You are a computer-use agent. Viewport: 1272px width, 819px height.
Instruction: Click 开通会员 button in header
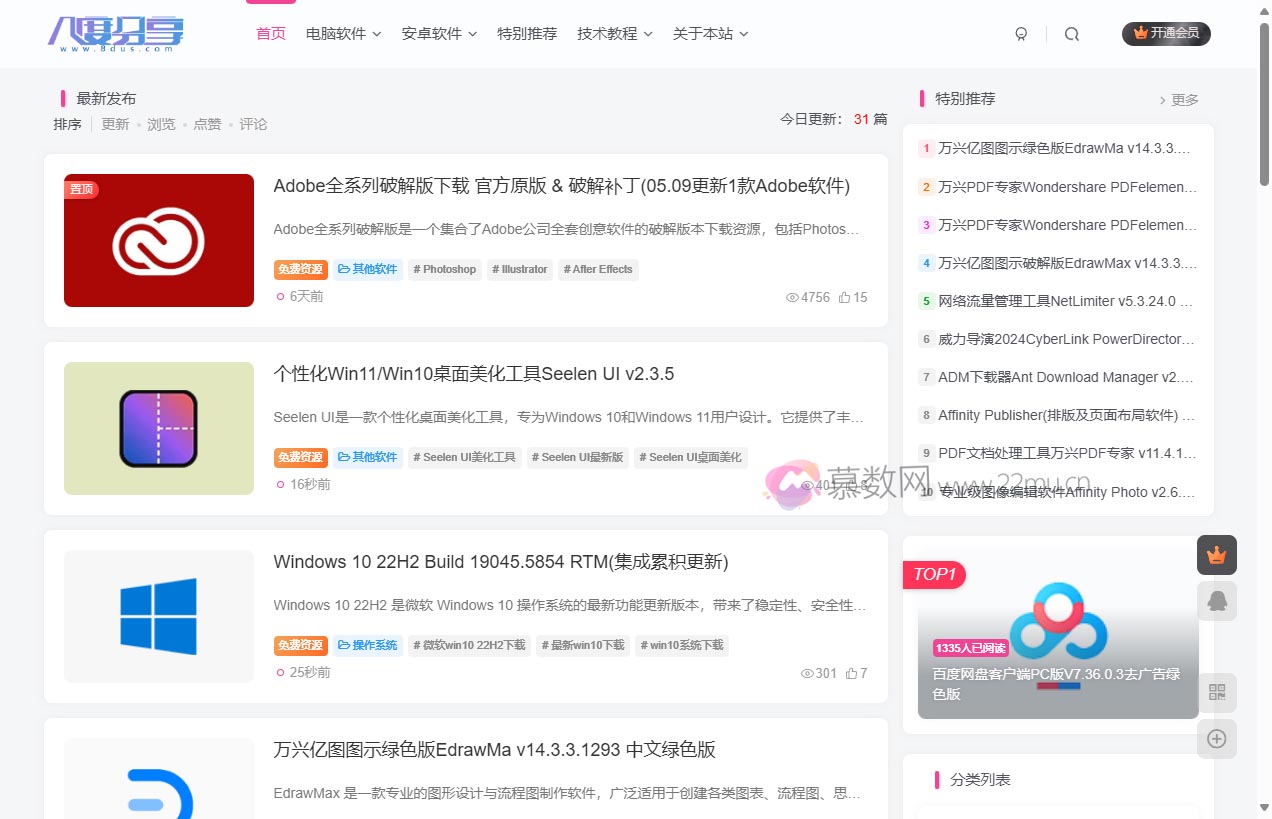click(1166, 33)
